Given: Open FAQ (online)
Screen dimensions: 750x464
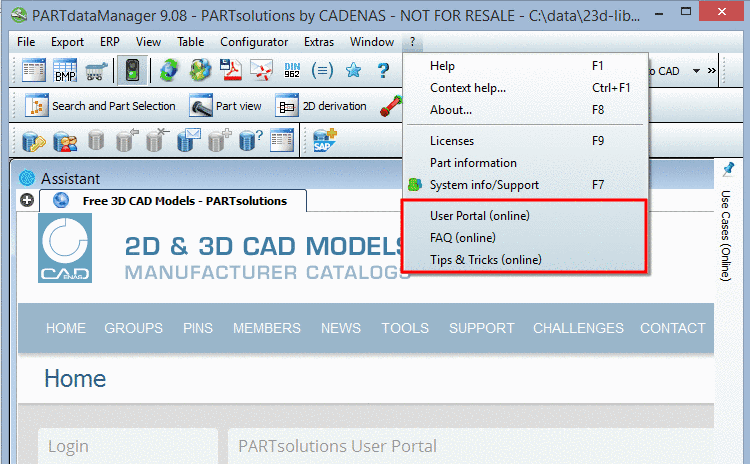Looking at the screenshot, I should 525,238.
